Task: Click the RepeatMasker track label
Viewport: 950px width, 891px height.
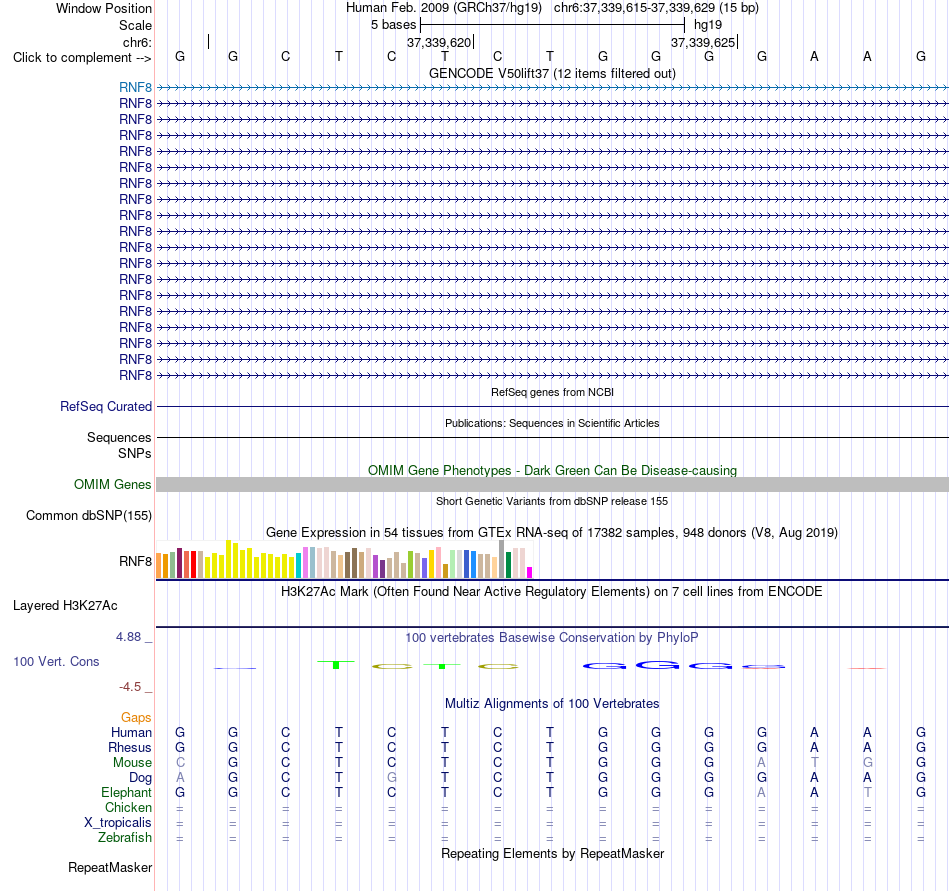Action: [110, 867]
